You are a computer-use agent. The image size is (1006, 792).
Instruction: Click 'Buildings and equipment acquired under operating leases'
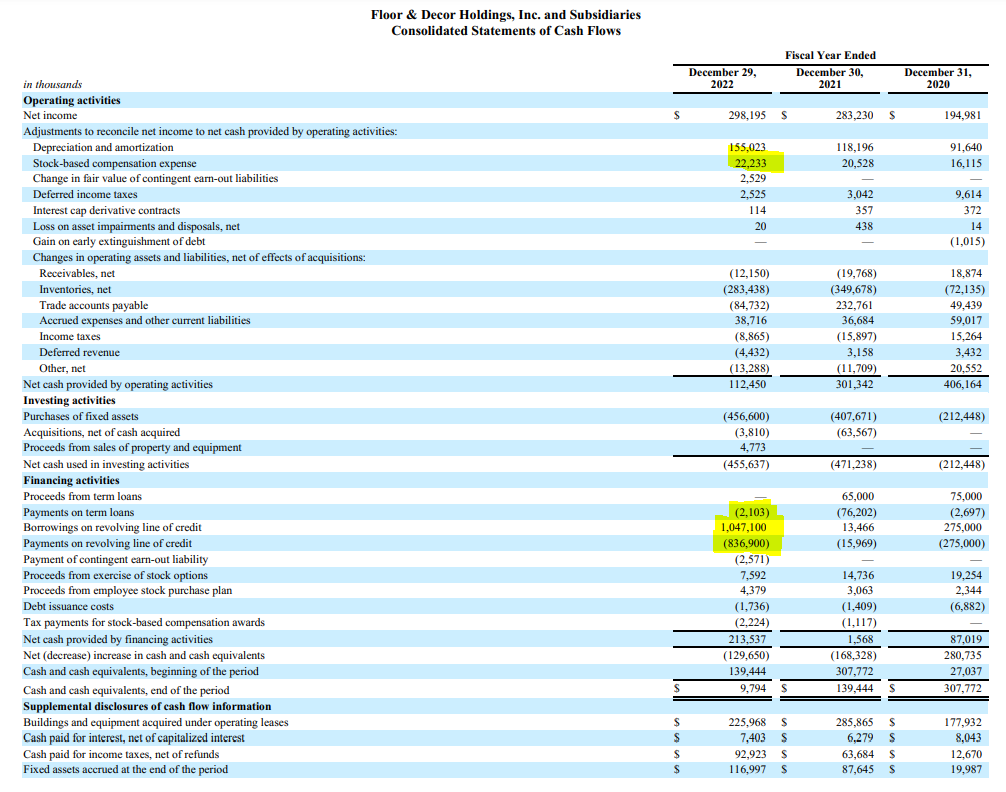(156, 723)
